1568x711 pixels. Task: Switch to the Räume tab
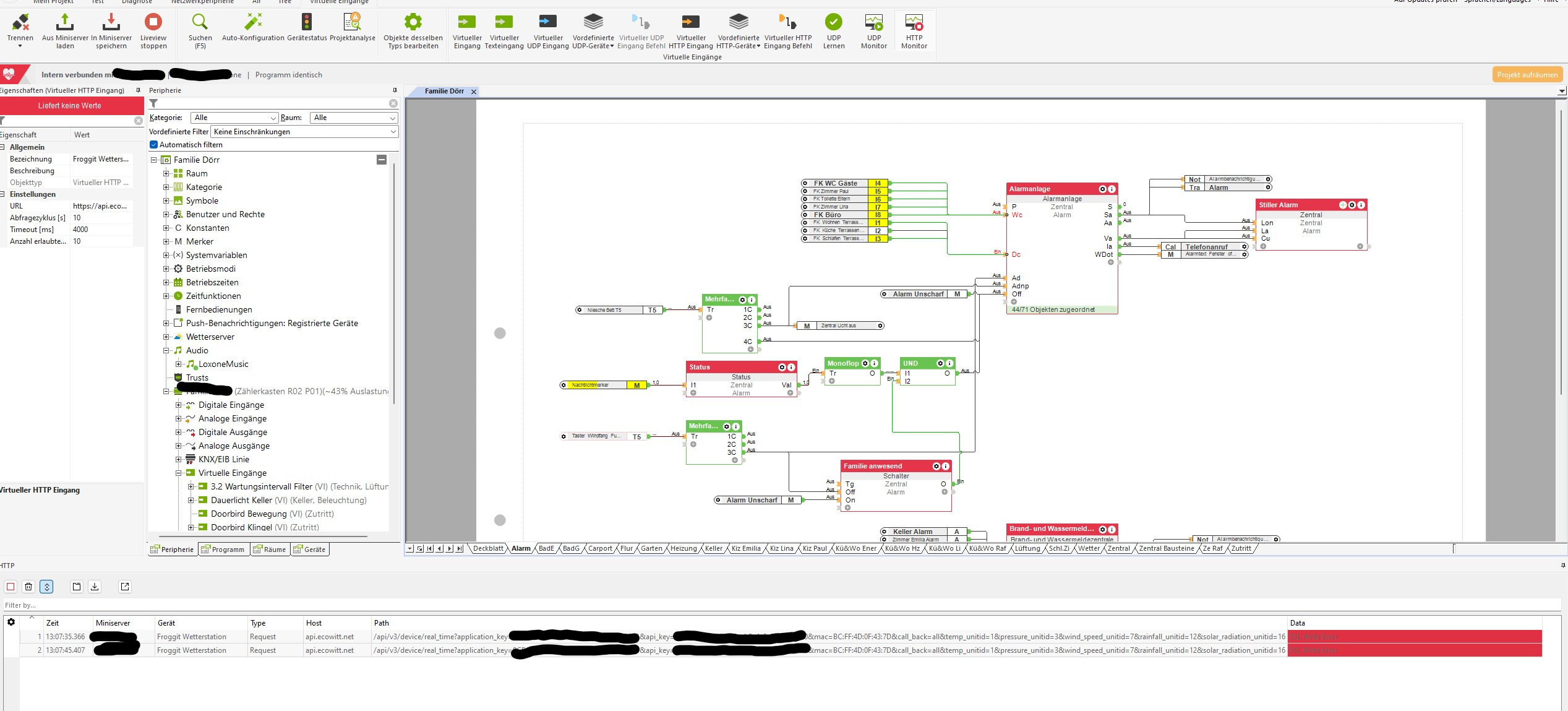click(x=270, y=549)
